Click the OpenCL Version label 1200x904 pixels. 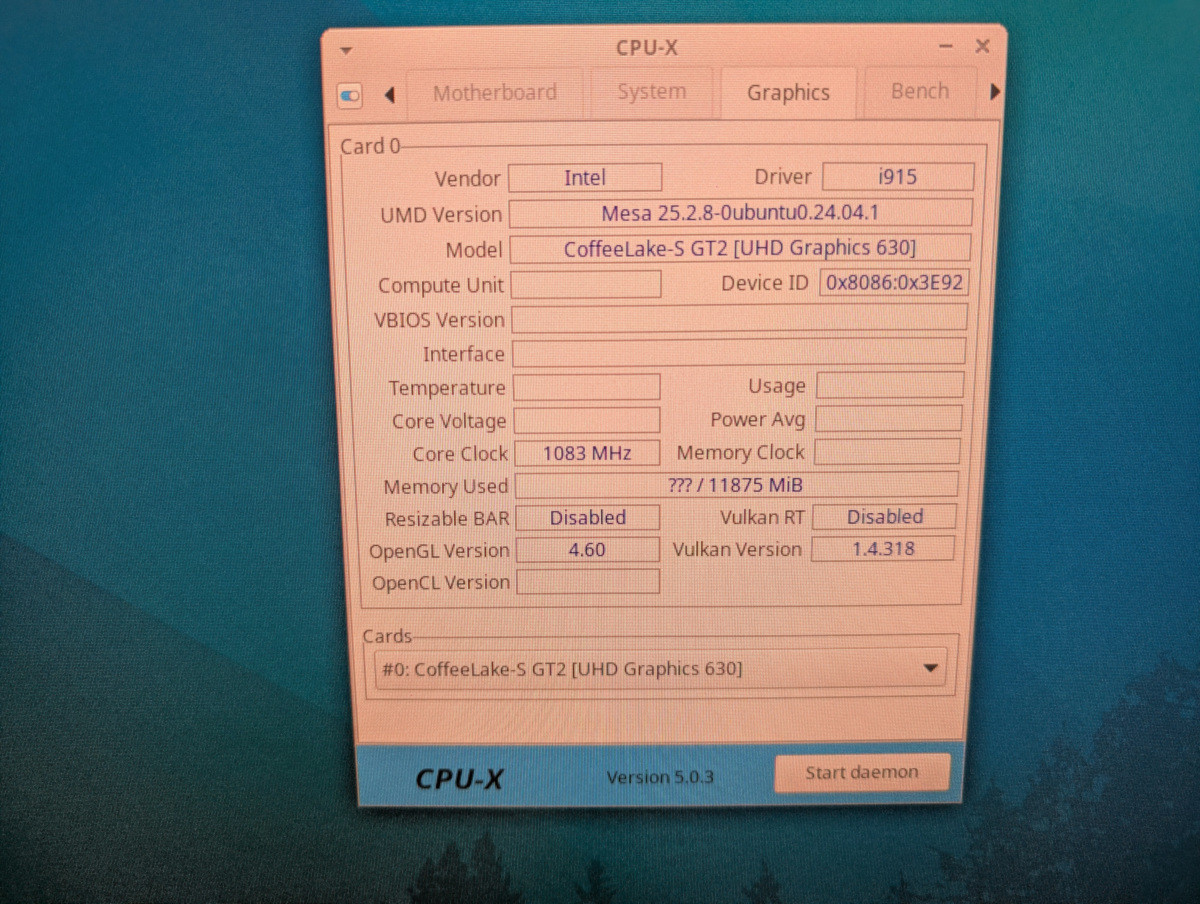point(441,582)
